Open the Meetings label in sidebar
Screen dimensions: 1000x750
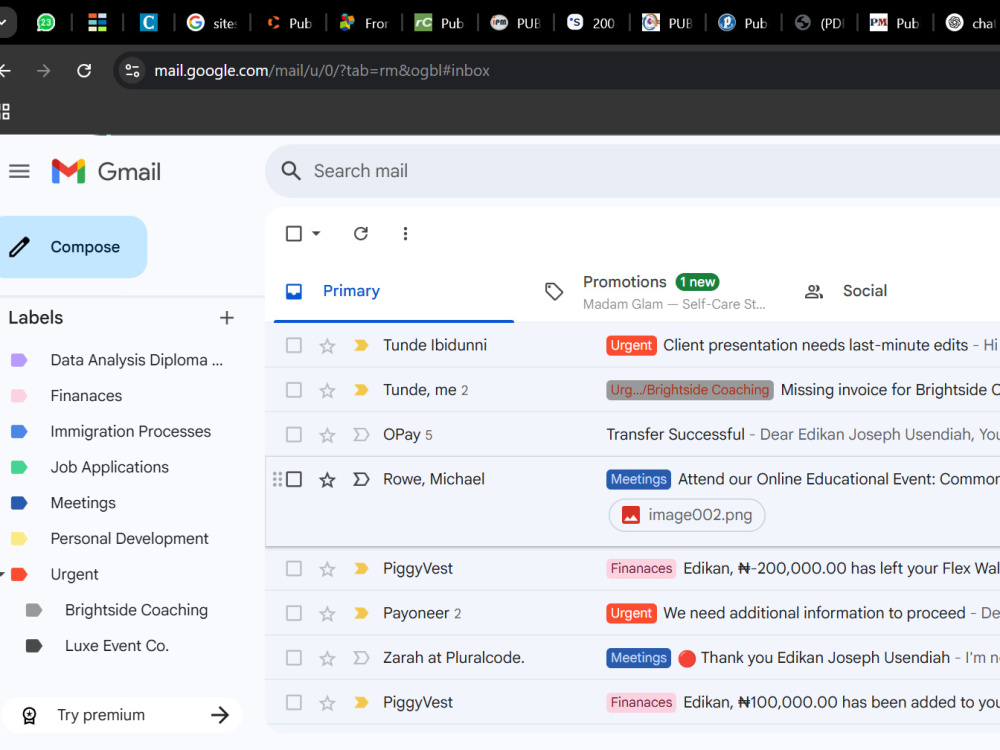pyautogui.click(x=83, y=503)
